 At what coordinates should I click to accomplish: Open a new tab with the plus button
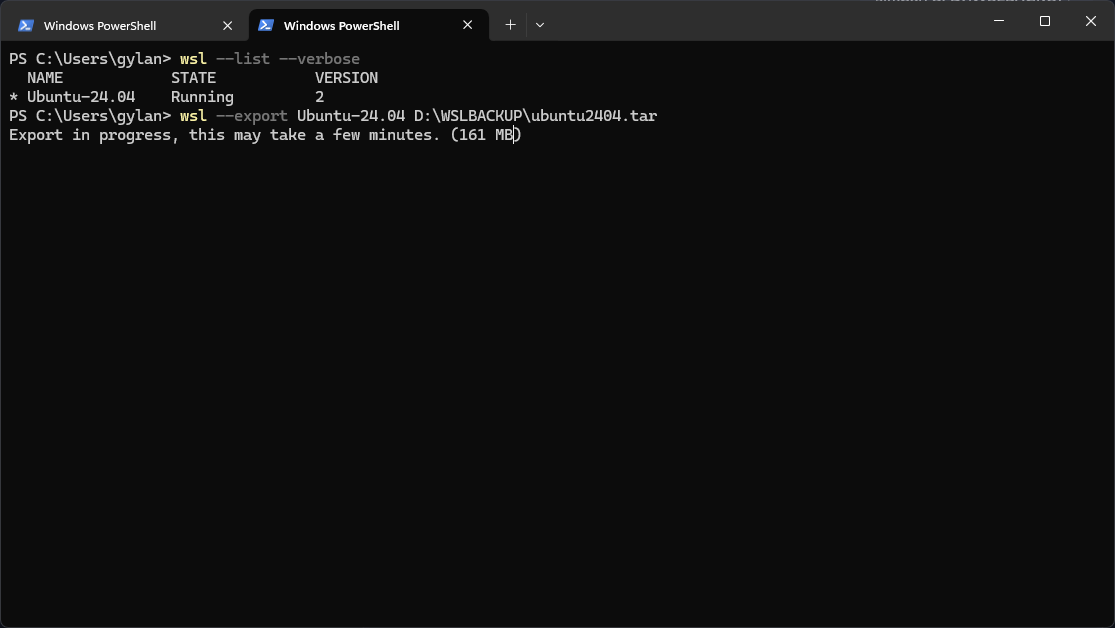coord(510,25)
